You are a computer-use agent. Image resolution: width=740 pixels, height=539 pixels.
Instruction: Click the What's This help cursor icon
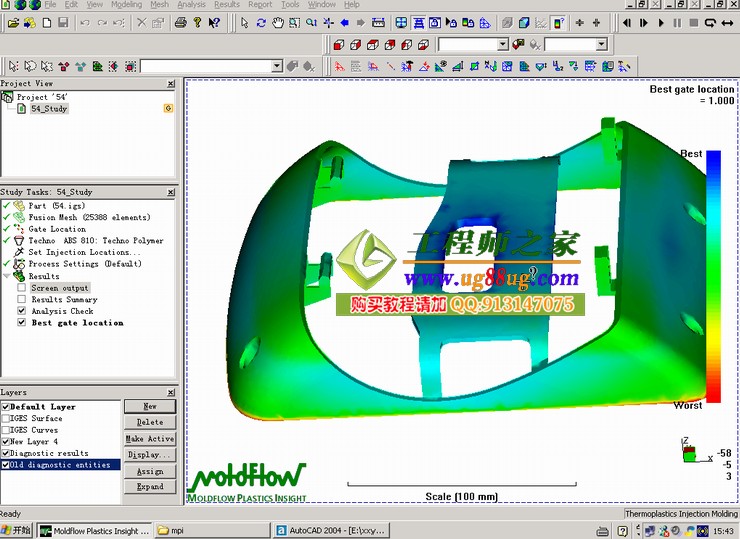214,23
